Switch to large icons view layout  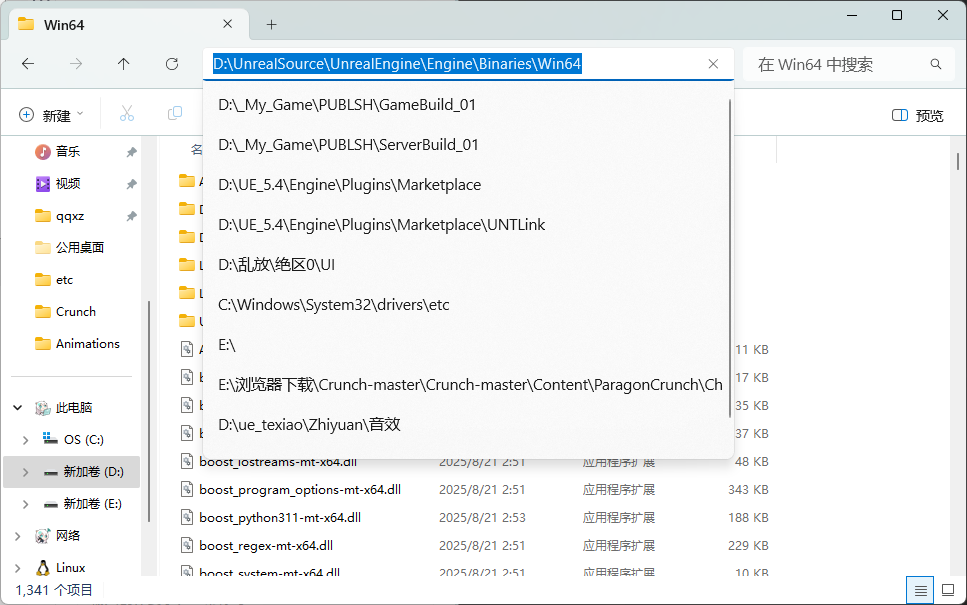[x=946, y=589]
